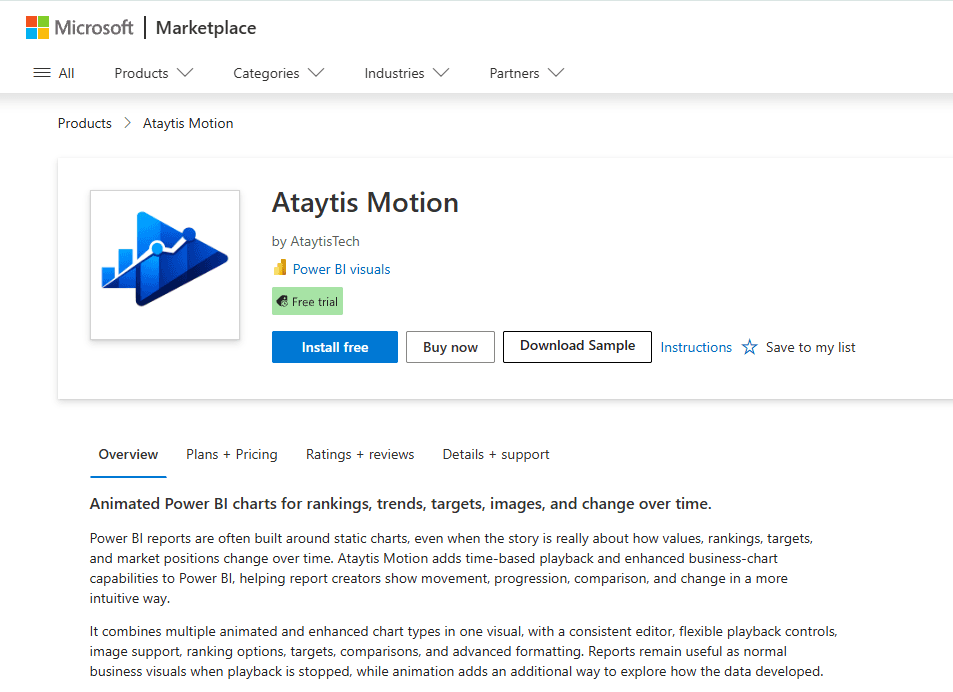Click the Ataytis Motion product logo
Viewport: 953px width, 692px height.
[x=165, y=265]
